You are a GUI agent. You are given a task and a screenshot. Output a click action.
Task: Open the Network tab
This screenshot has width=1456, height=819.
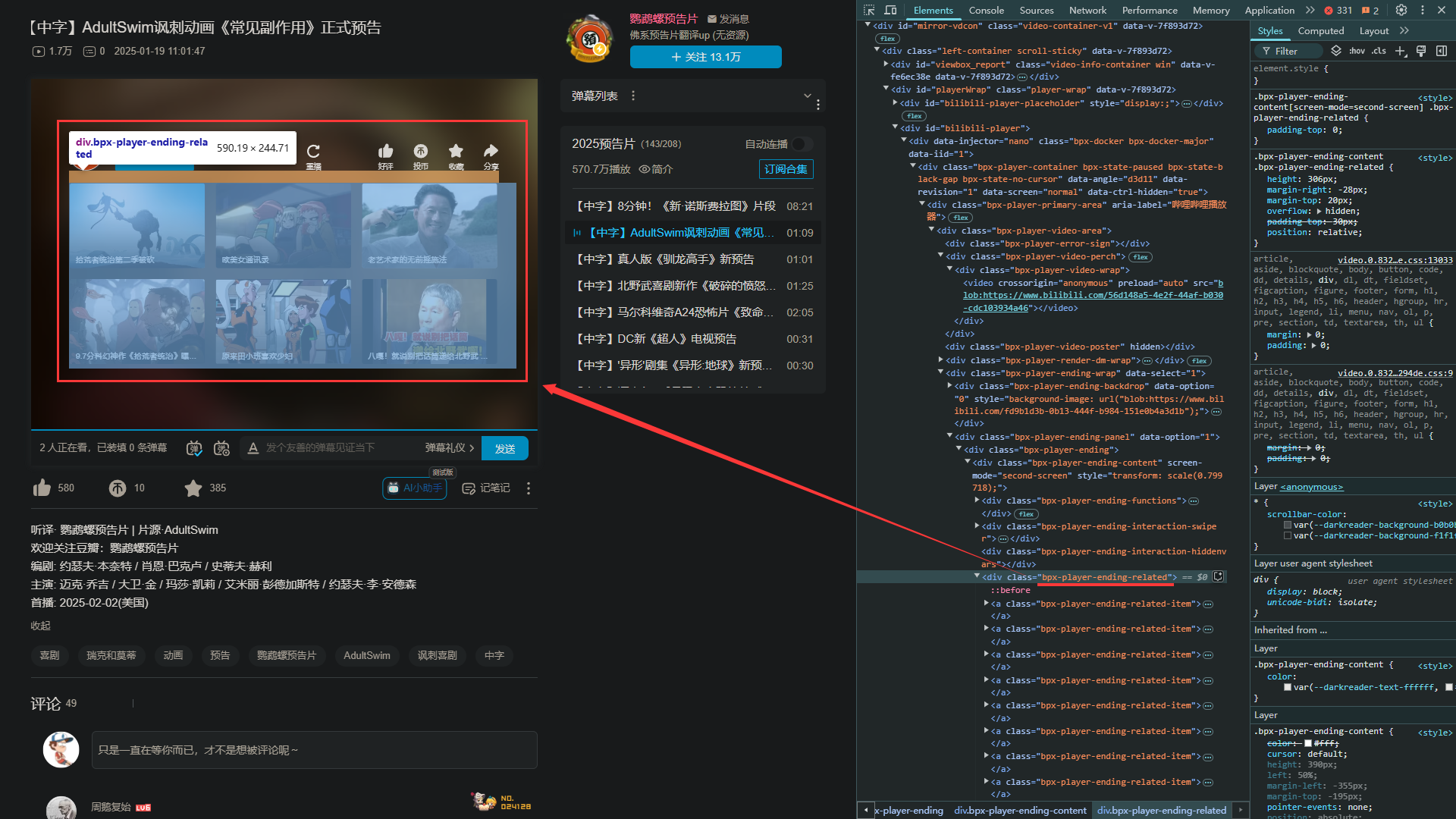point(1087,10)
